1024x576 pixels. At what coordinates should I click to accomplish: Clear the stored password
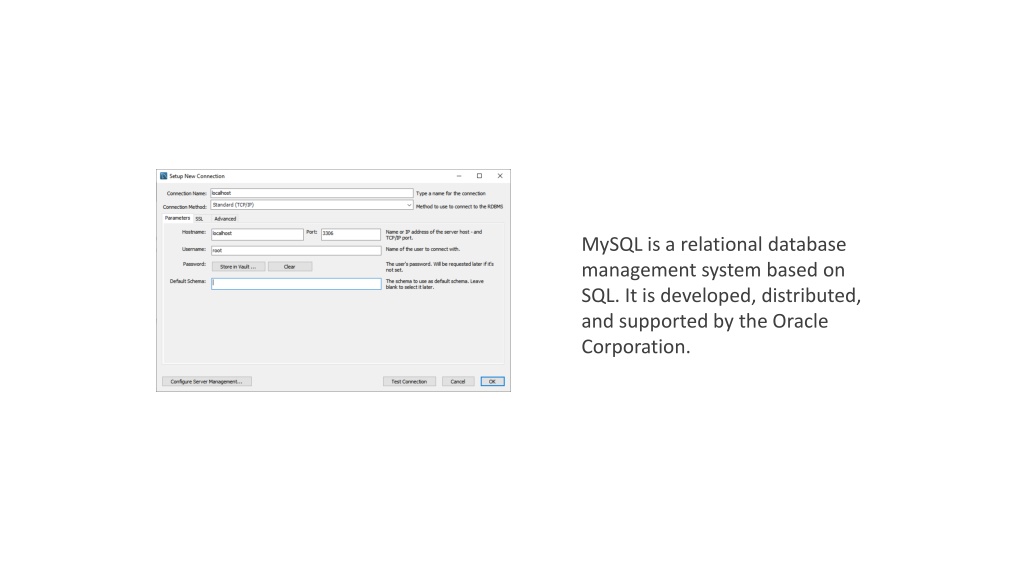tap(289, 266)
